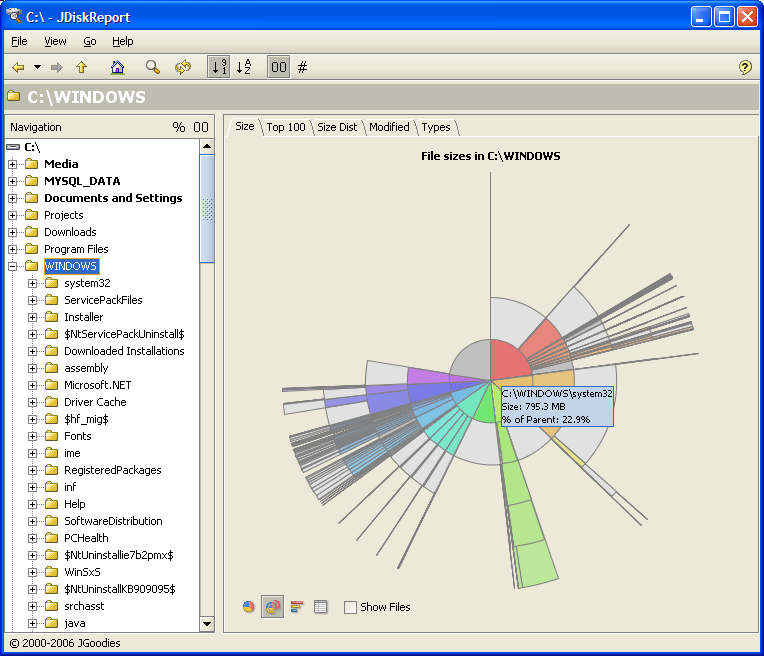
Task: Expand the Microsoft.NET folder node
Action: (33, 386)
